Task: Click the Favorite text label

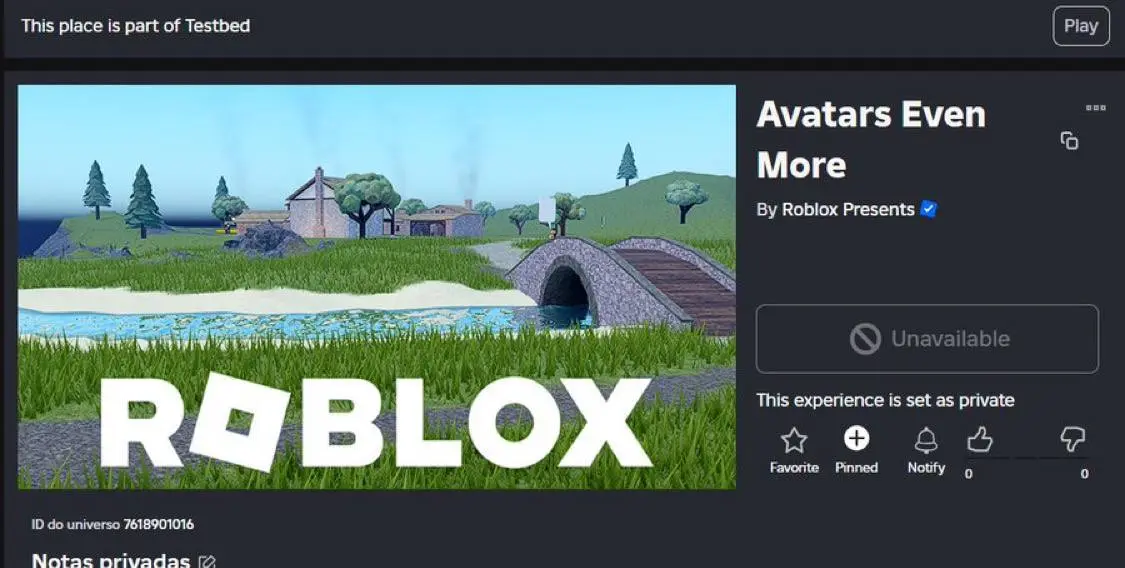Action: point(794,468)
